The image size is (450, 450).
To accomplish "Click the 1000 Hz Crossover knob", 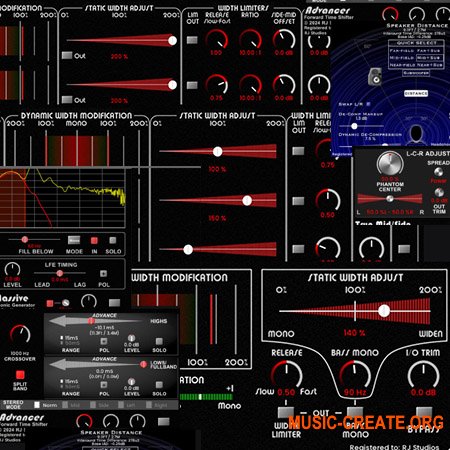I will coord(20,335).
